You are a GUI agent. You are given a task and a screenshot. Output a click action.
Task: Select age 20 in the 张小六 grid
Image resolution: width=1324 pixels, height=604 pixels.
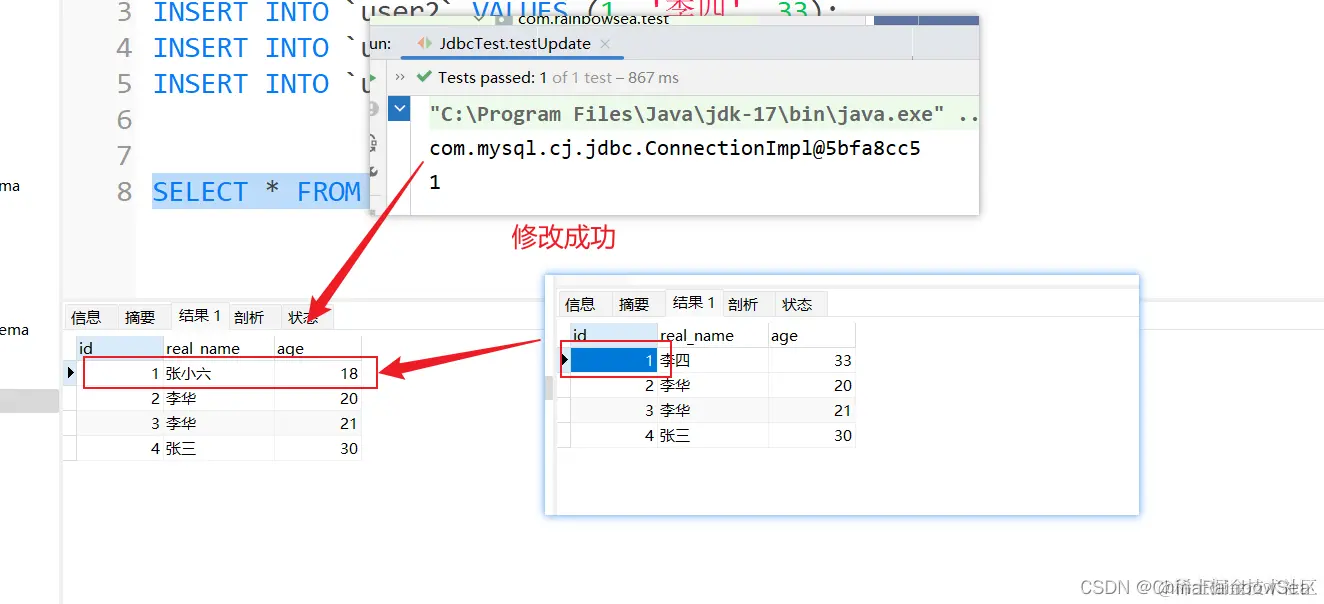click(318, 398)
